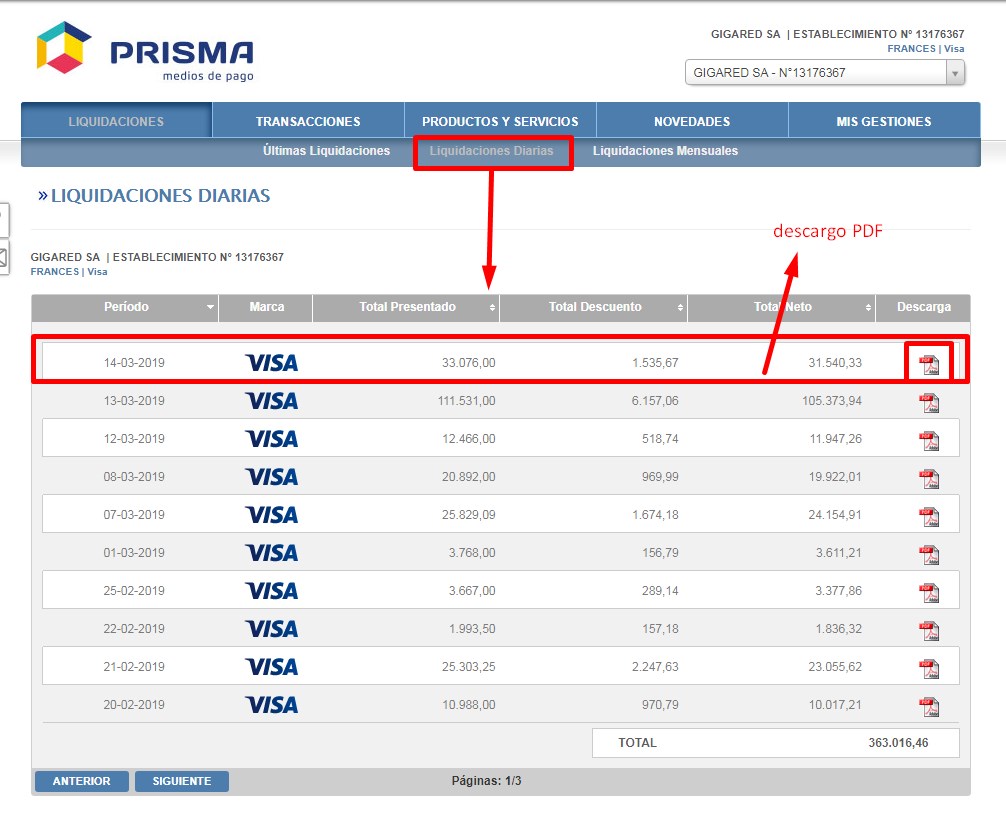
Task: Open the Transacciones menu
Action: pyautogui.click(x=307, y=122)
